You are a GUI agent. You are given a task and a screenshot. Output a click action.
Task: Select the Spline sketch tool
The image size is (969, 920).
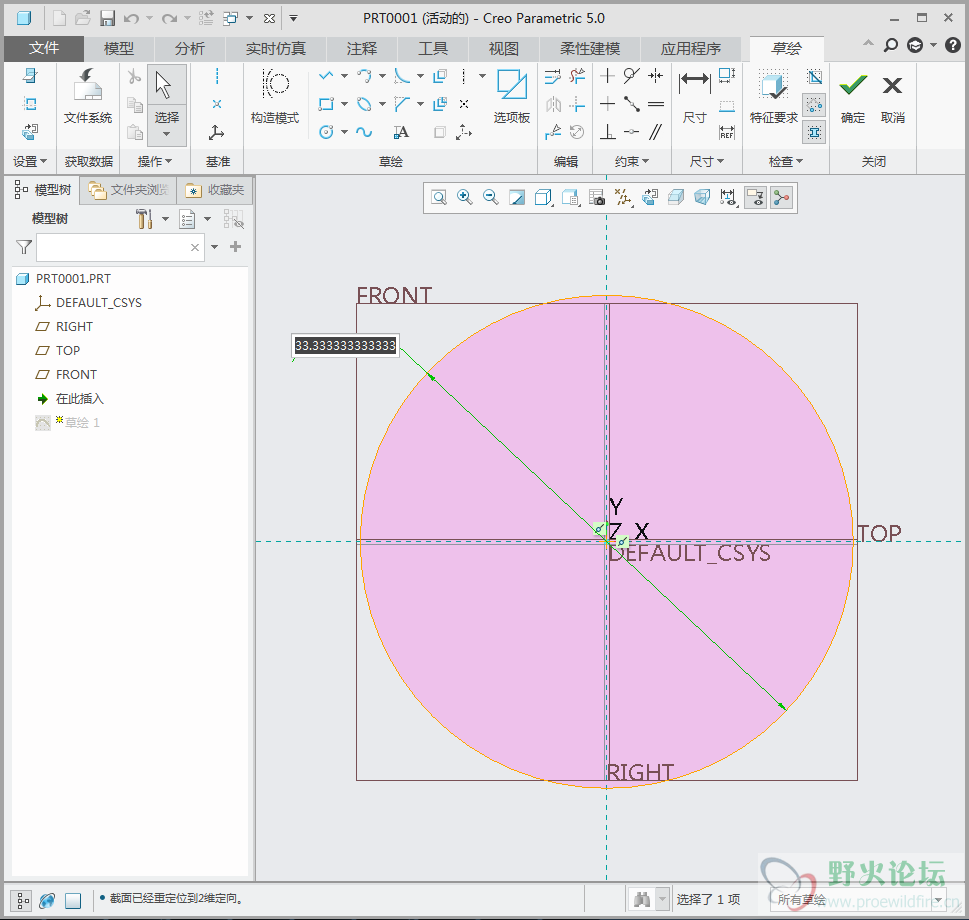click(x=364, y=132)
